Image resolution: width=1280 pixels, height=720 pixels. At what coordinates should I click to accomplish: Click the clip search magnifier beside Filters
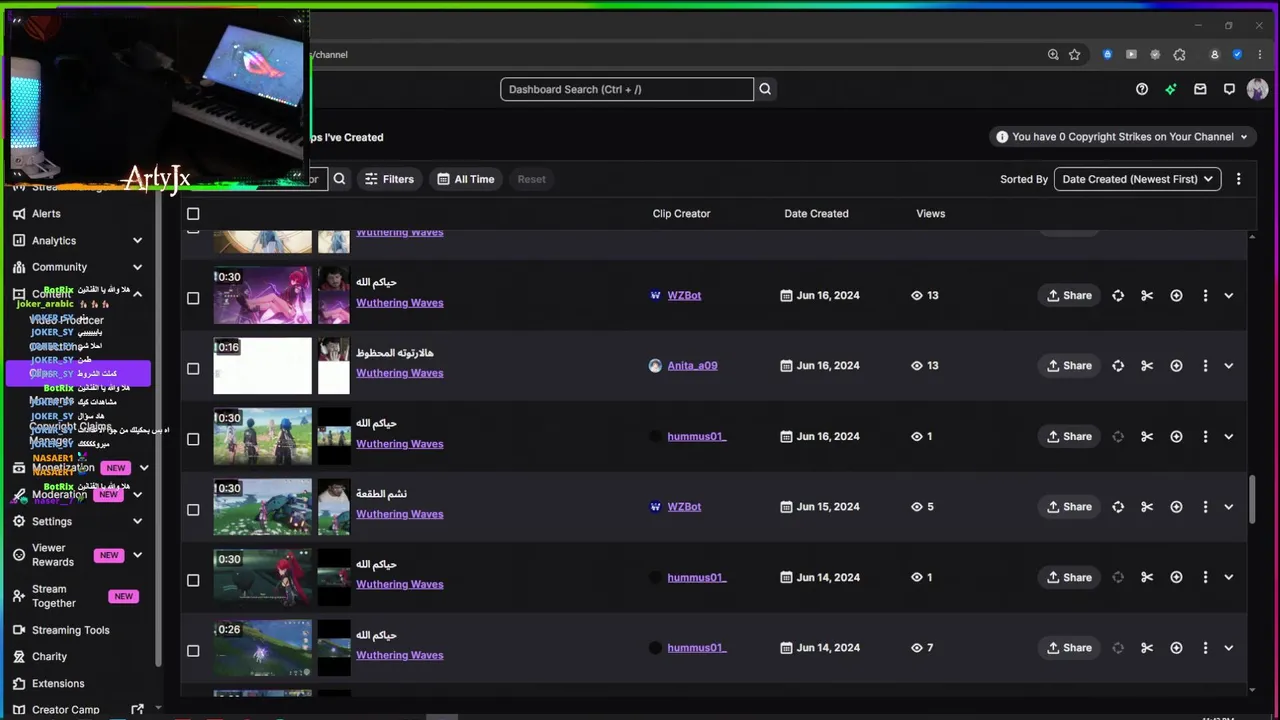point(340,179)
